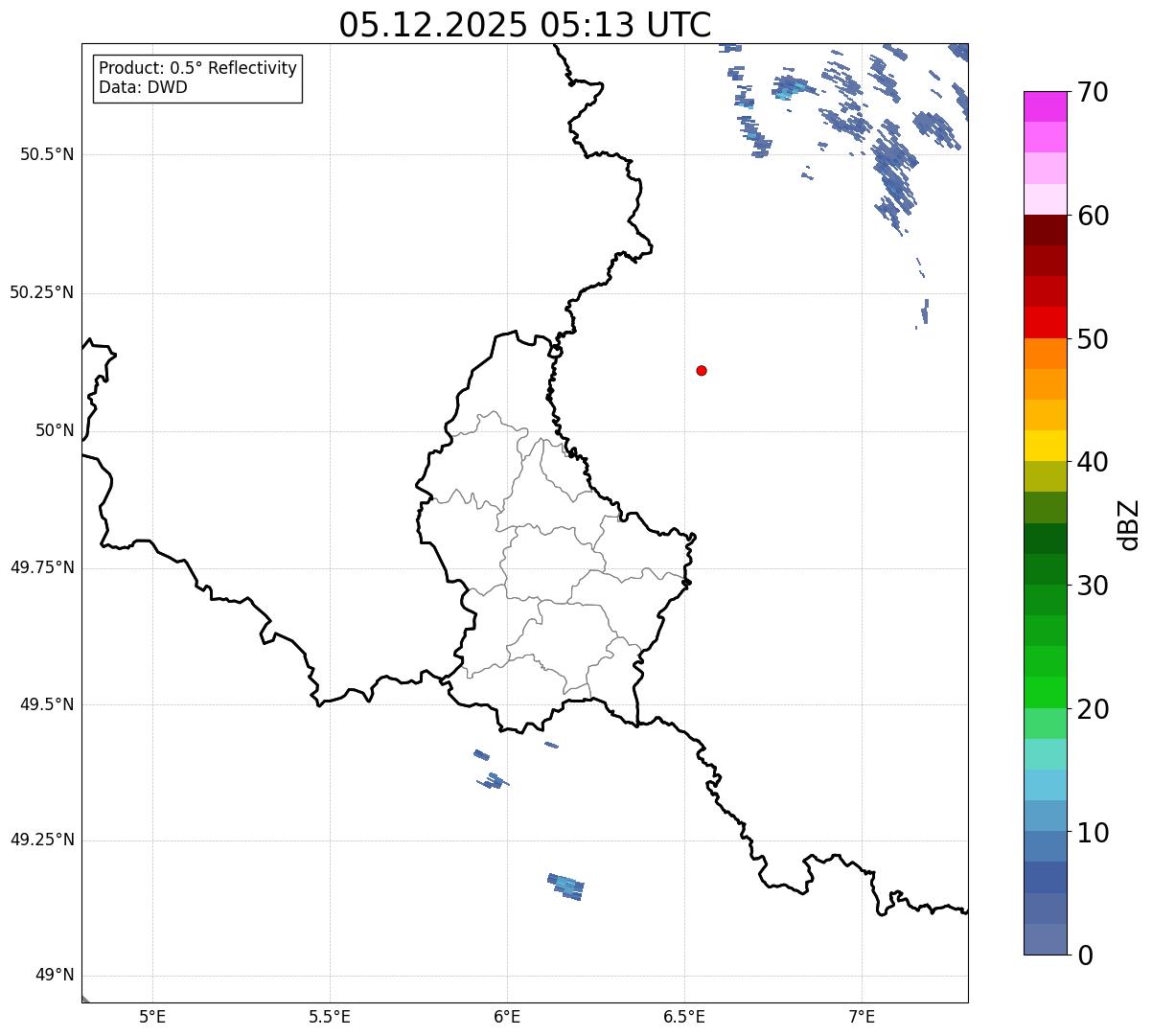This screenshot has height=1036, width=1152.
Task: Click the colorbar tick label 40
Action: (x=1093, y=462)
